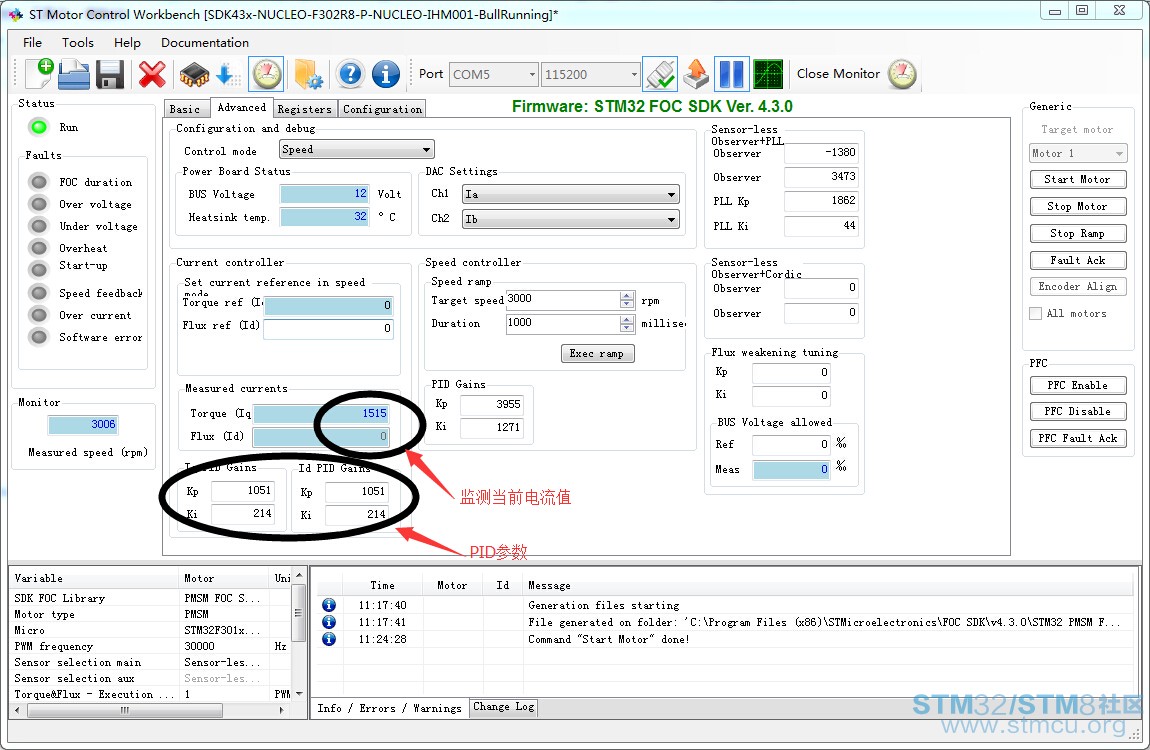Open the green plotter graph icon
The height and width of the screenshot is (750, 1150).
(768, 74)
